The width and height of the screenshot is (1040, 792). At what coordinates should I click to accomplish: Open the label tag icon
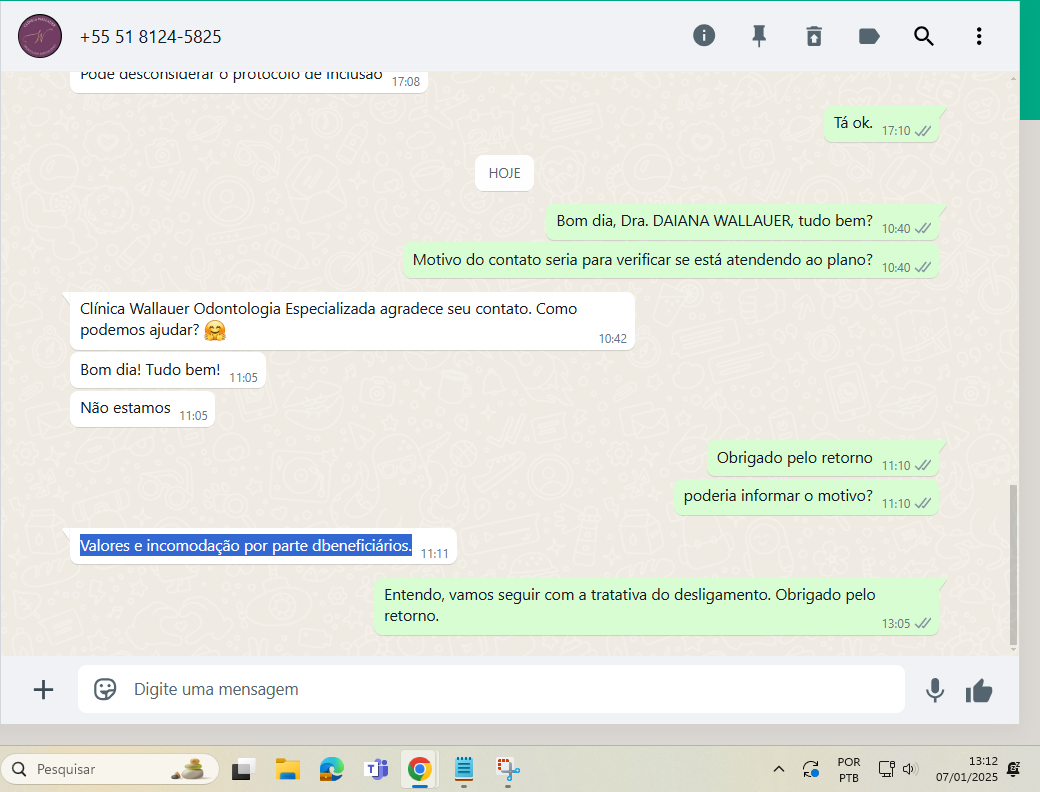(869, 36)
